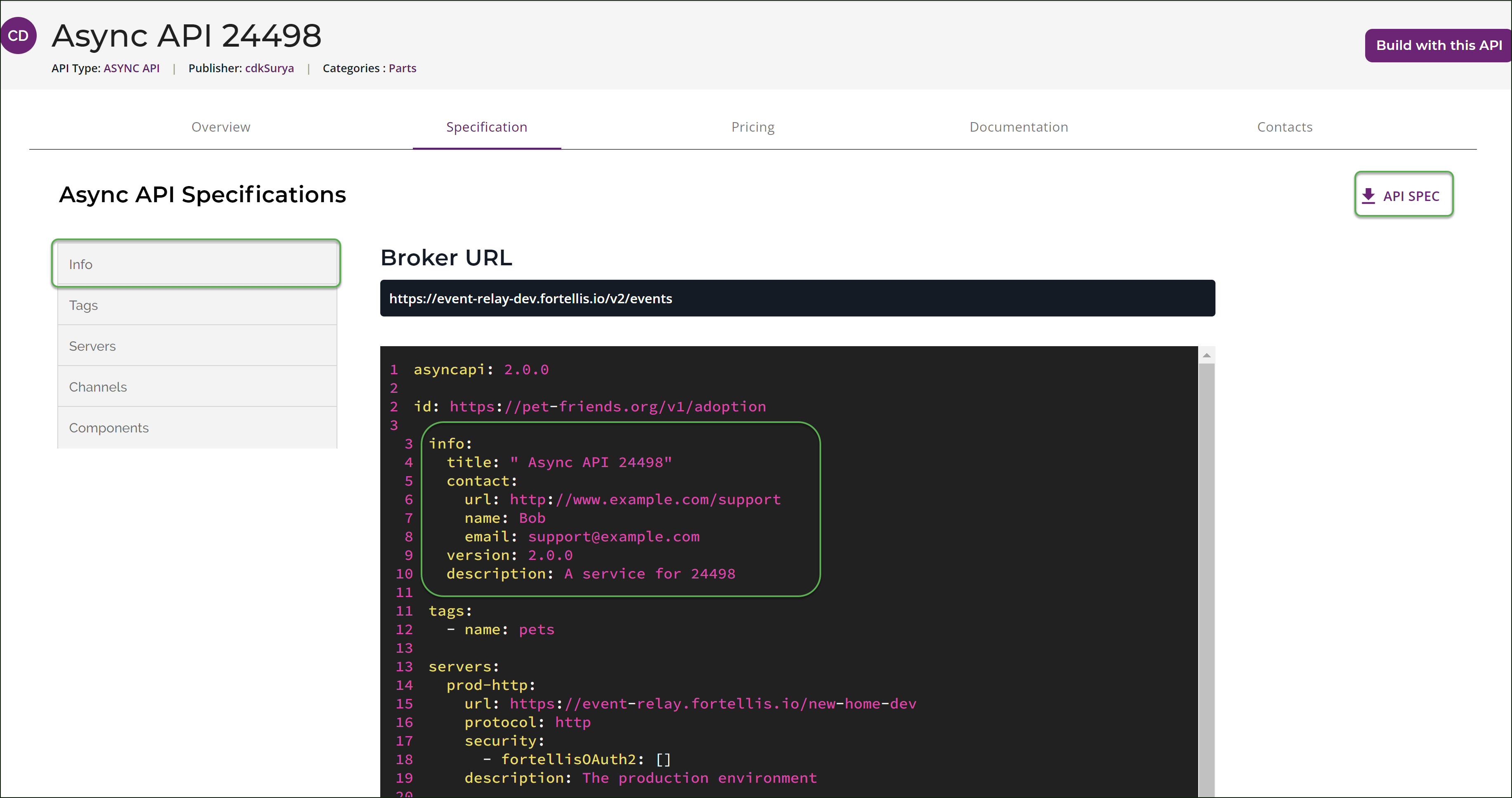Image resolution: width=1512 pixels, height=798 pixels.
Task: Jump to Servers section in sidebar
Action: 197,346
